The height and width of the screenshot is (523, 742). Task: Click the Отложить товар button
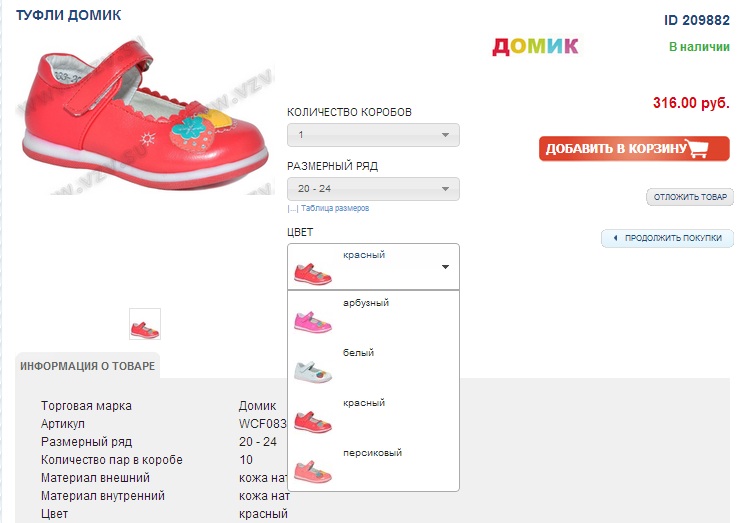[690, 197]
